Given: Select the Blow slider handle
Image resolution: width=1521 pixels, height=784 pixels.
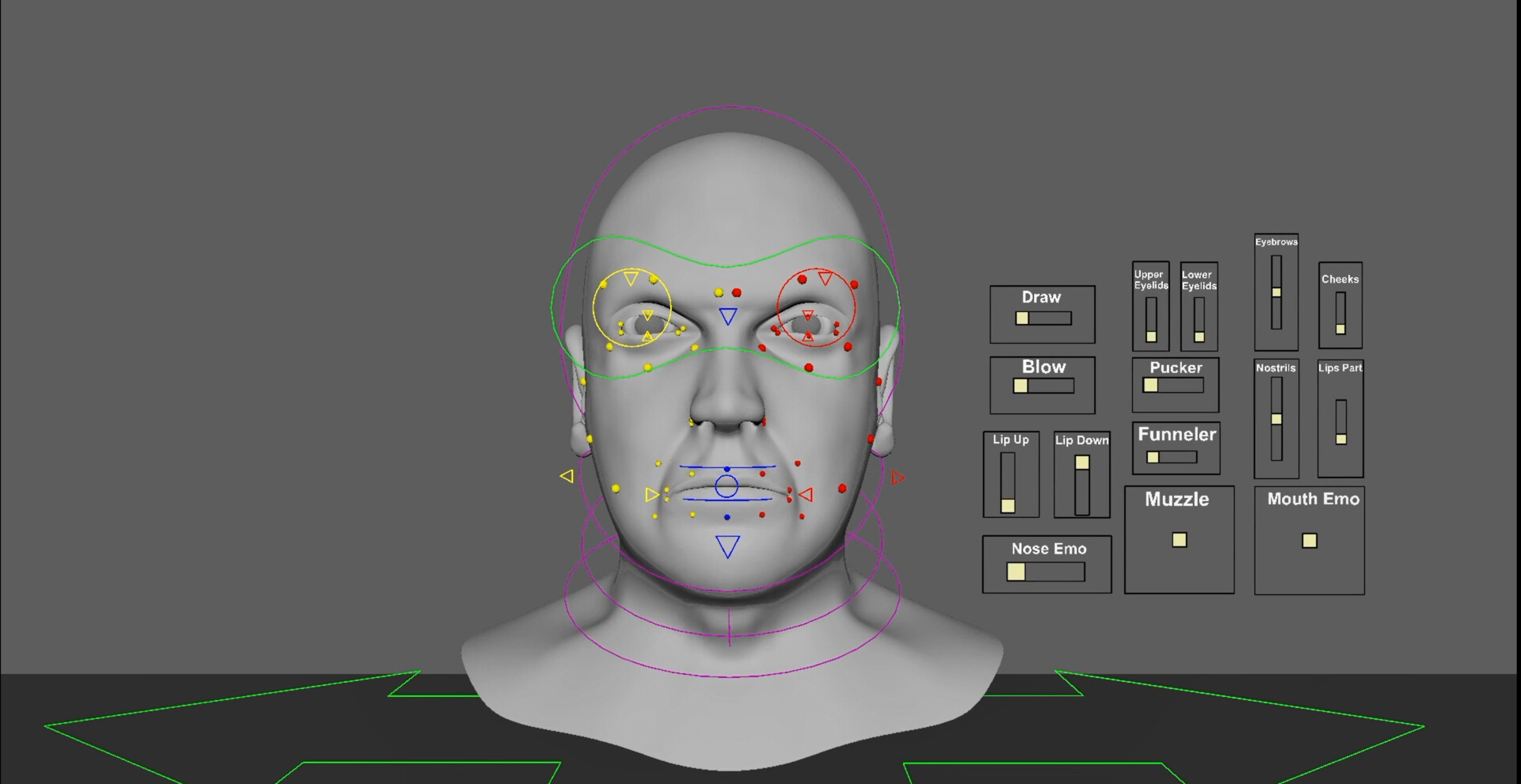Looking at the screenshot, I should pos(1020,386).
